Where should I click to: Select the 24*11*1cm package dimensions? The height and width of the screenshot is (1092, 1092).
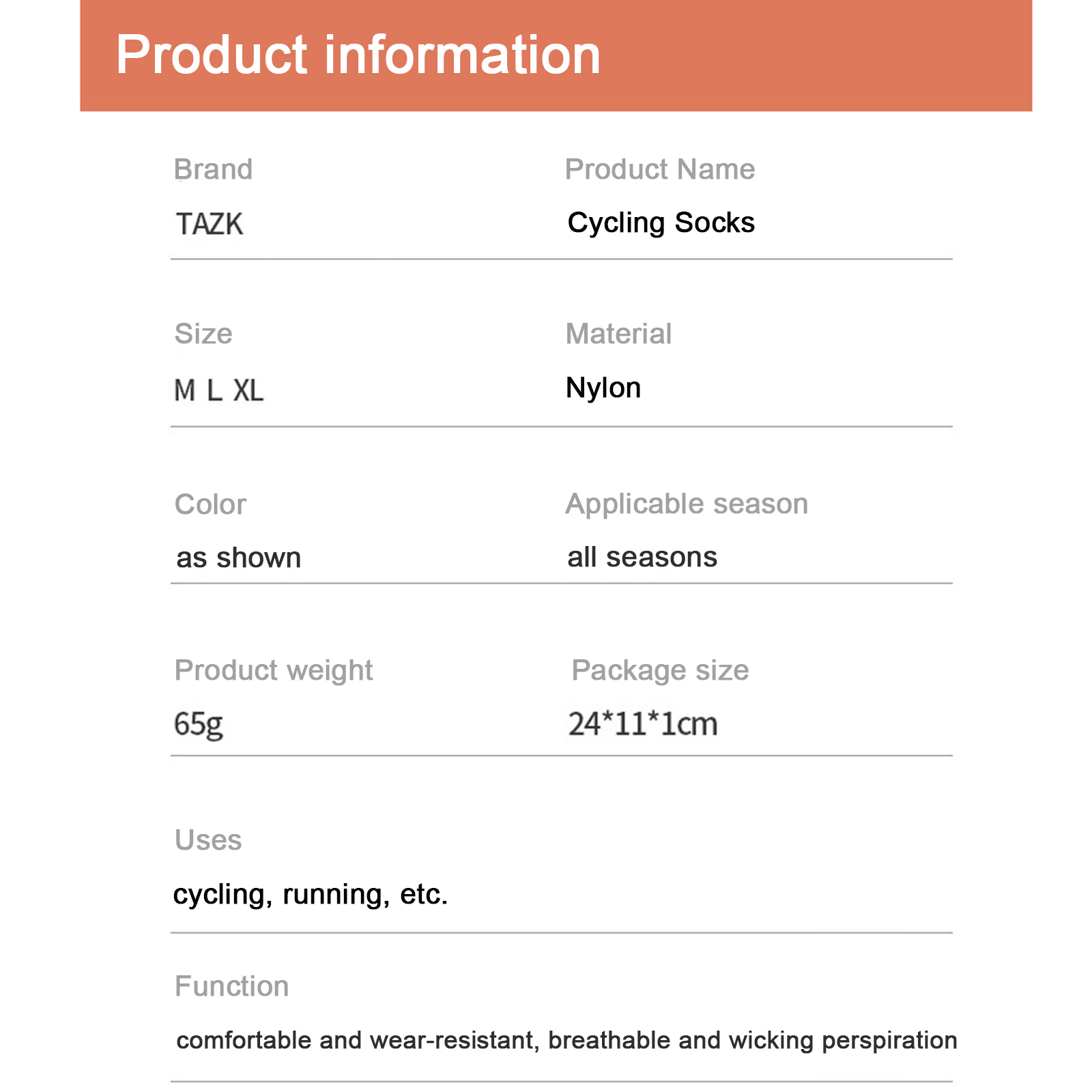coord(643,723)
